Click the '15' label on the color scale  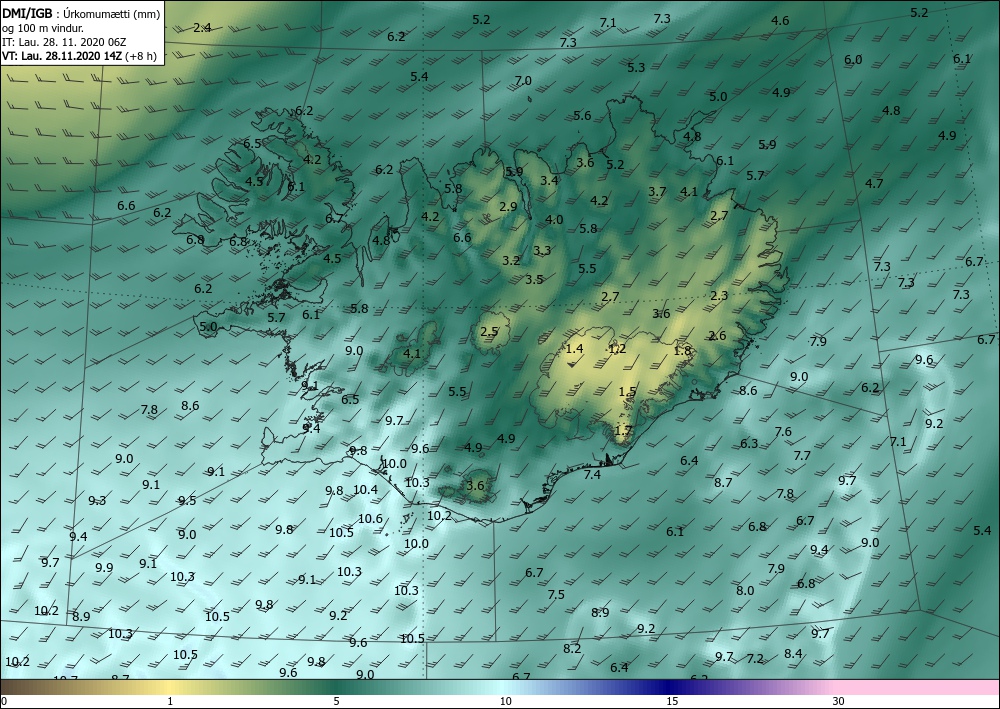pos(672,702)
